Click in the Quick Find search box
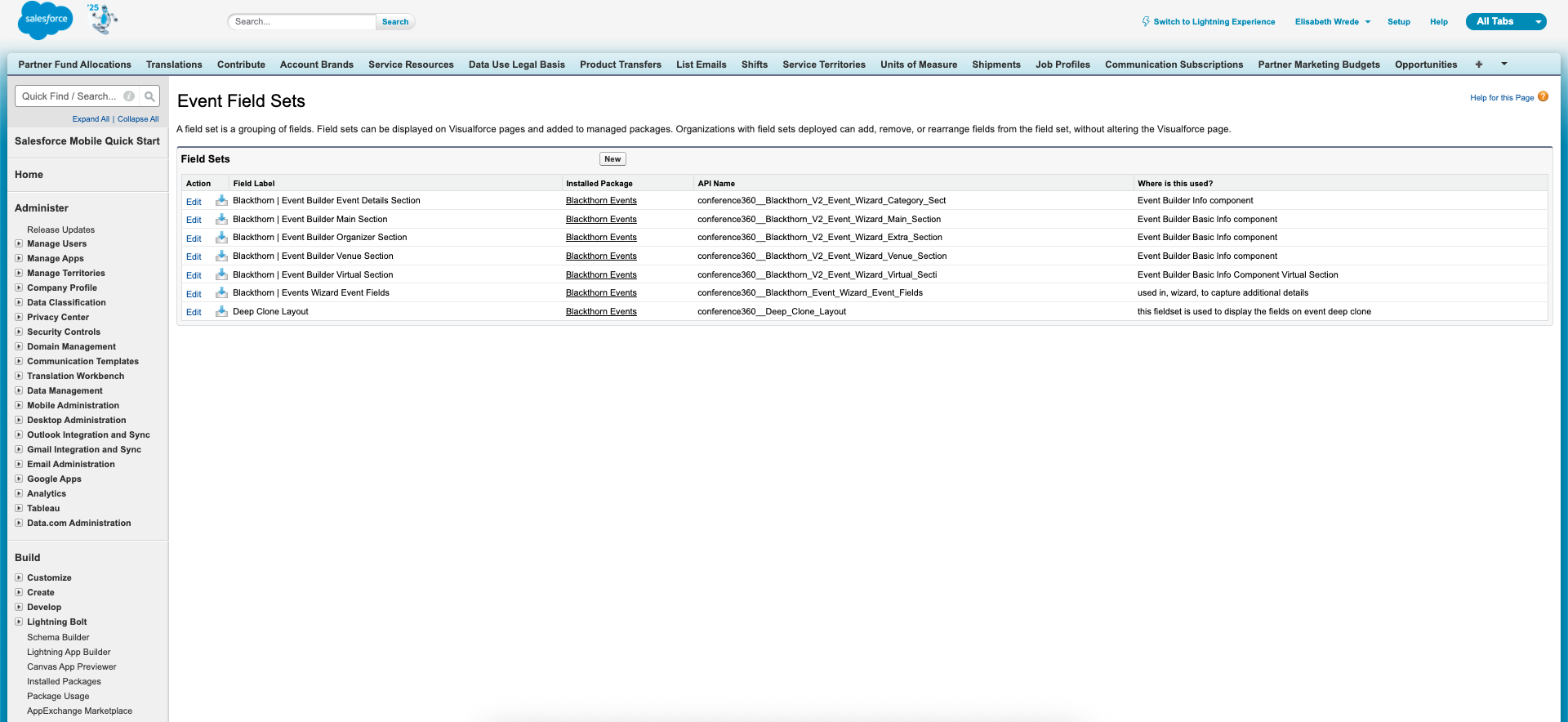The height and width of the screenshot is (722, 1568). point(78,96)
